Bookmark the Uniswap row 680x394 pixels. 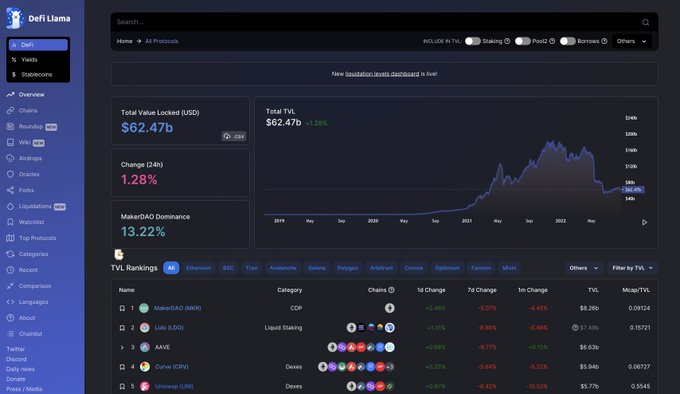click(122, 386)
